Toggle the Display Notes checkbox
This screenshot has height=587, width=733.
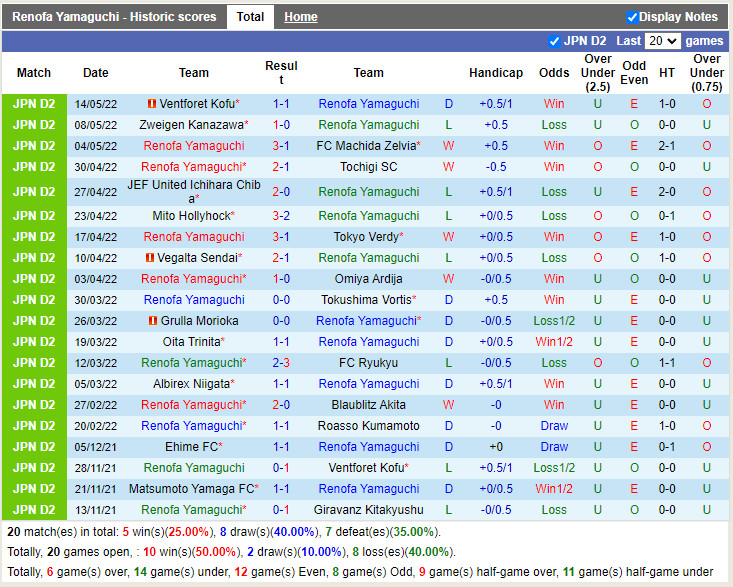tap(632, 17)
